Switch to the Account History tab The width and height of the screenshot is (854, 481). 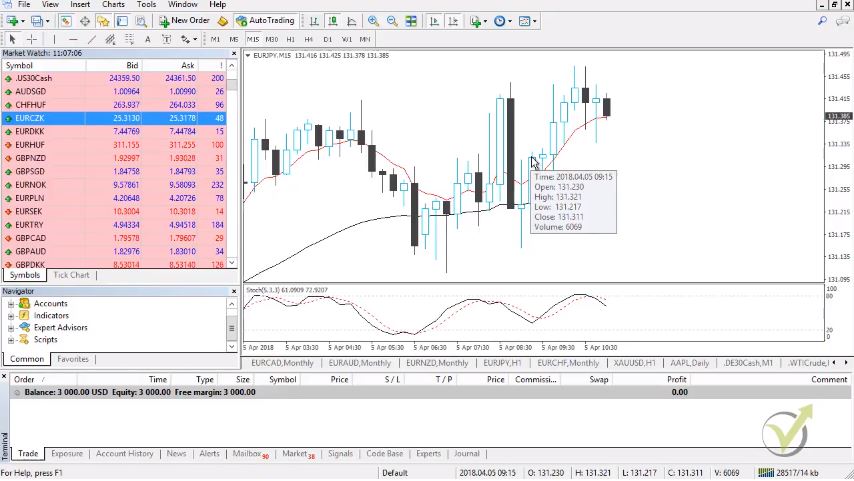pyautogui.click(x=124, y=454)
